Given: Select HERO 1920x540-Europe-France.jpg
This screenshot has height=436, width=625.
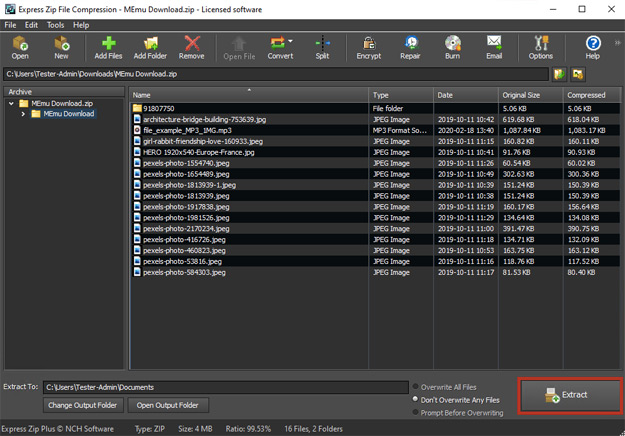Looking at the screenshot, I should [375, 152].
